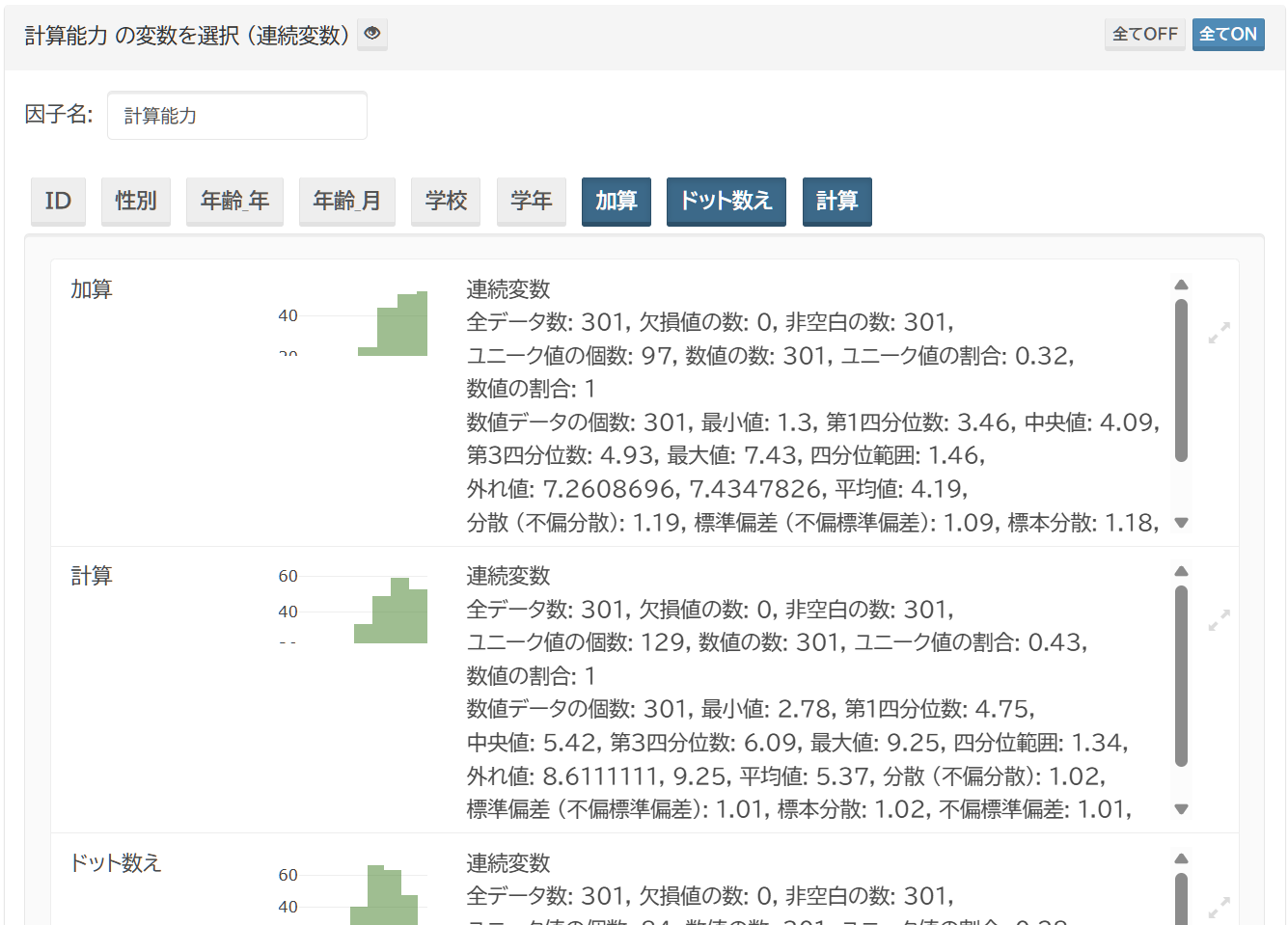
Task: Disable the 加算 variable toggle
Action: pyautogui.click(x=616, y=202)
